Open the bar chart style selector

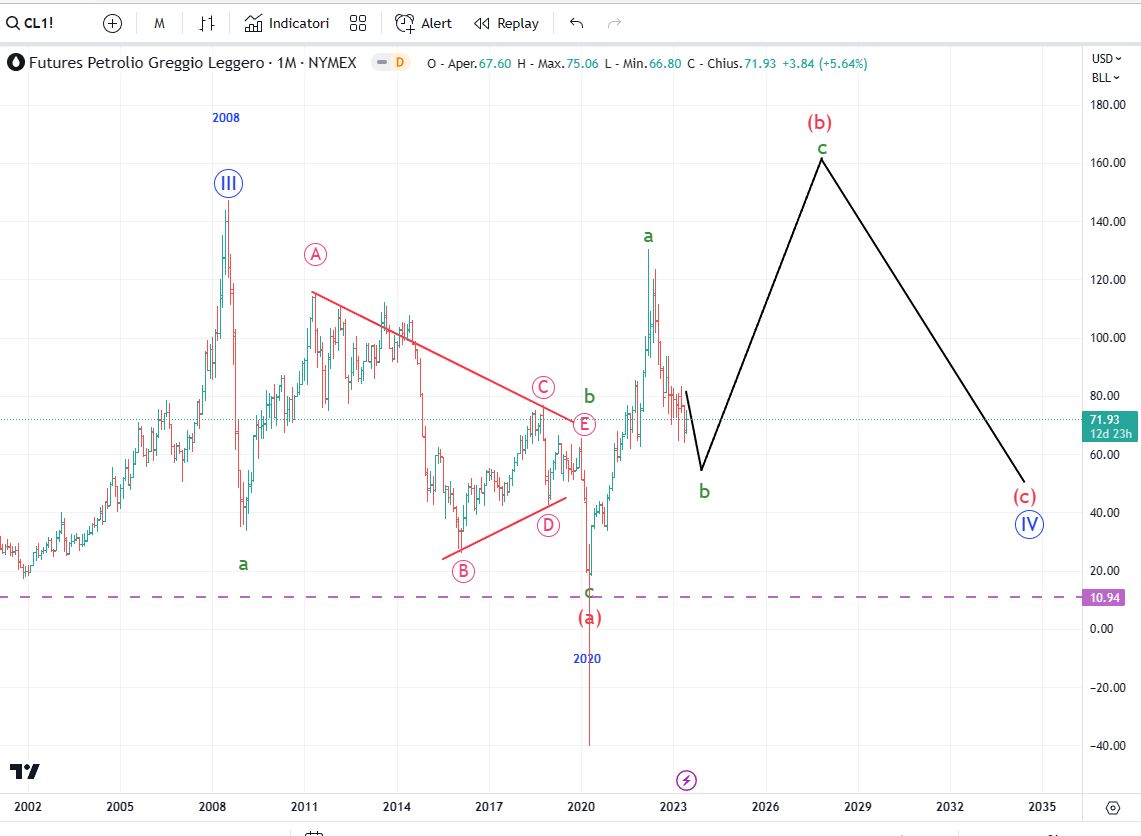(x=207, y=23)
